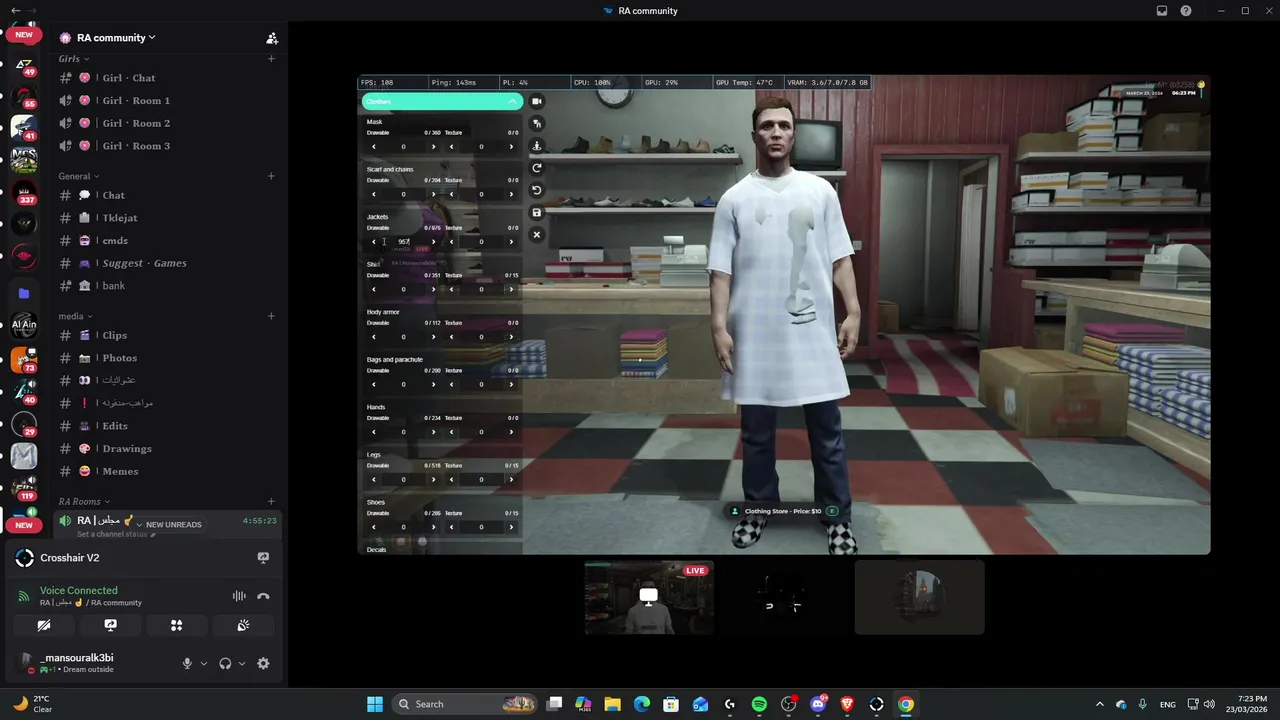
Task: Deafen with the headphones icon
Action: [225, 663]
